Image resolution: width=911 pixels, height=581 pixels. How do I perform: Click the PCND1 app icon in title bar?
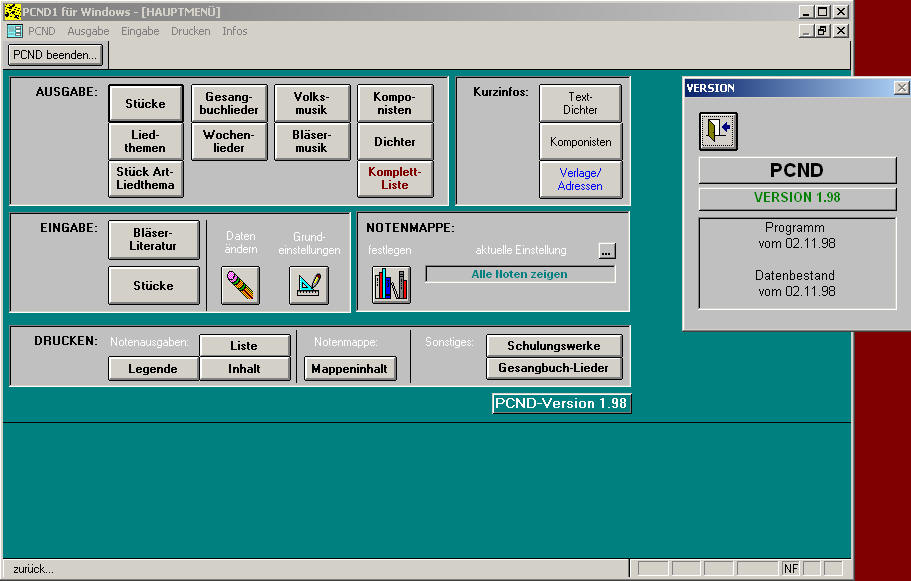click(12, 11)
